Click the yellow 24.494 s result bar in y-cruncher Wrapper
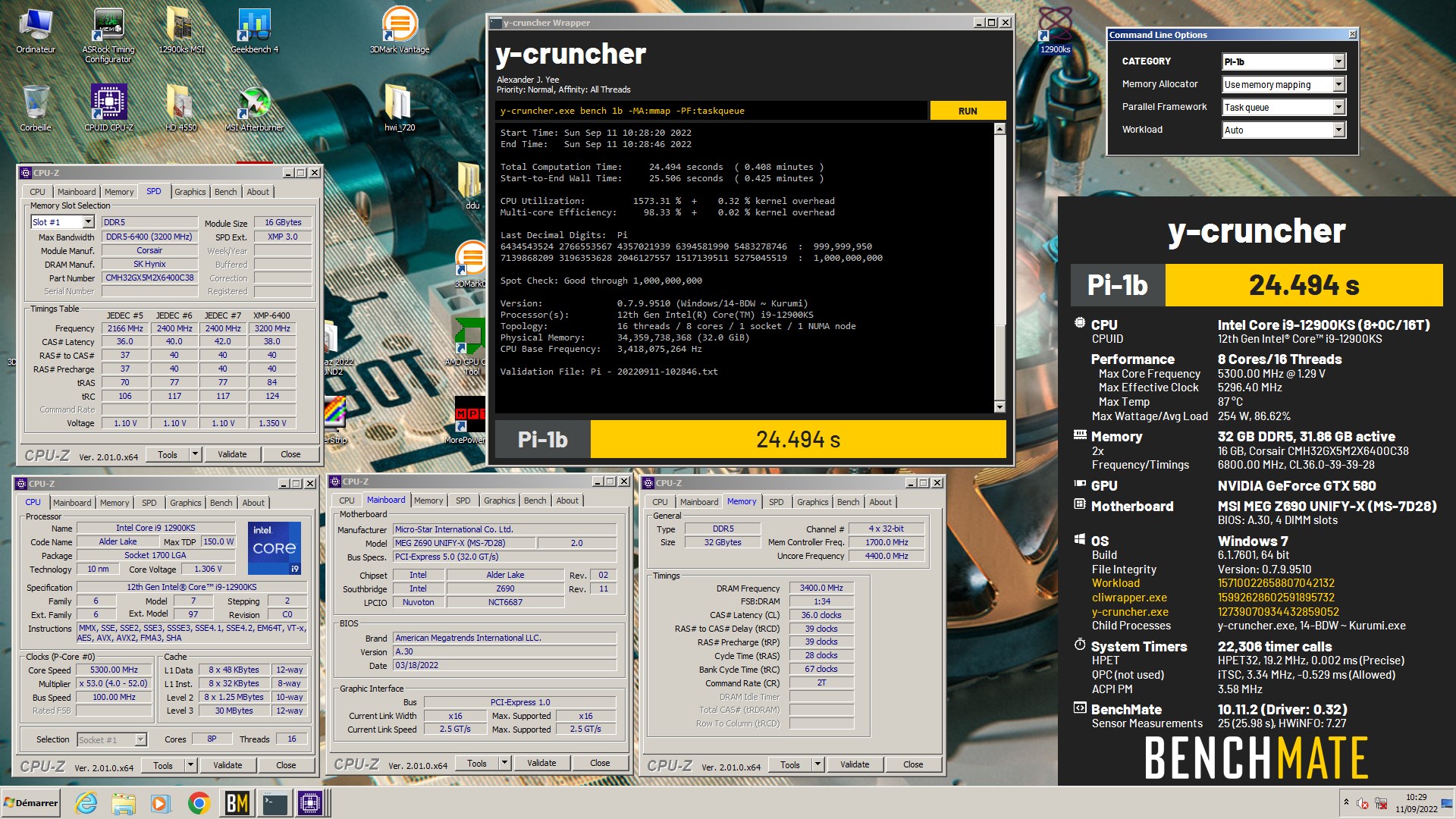Image resolution: width=1456 pixels, height=819 pixels. point(798,440)
